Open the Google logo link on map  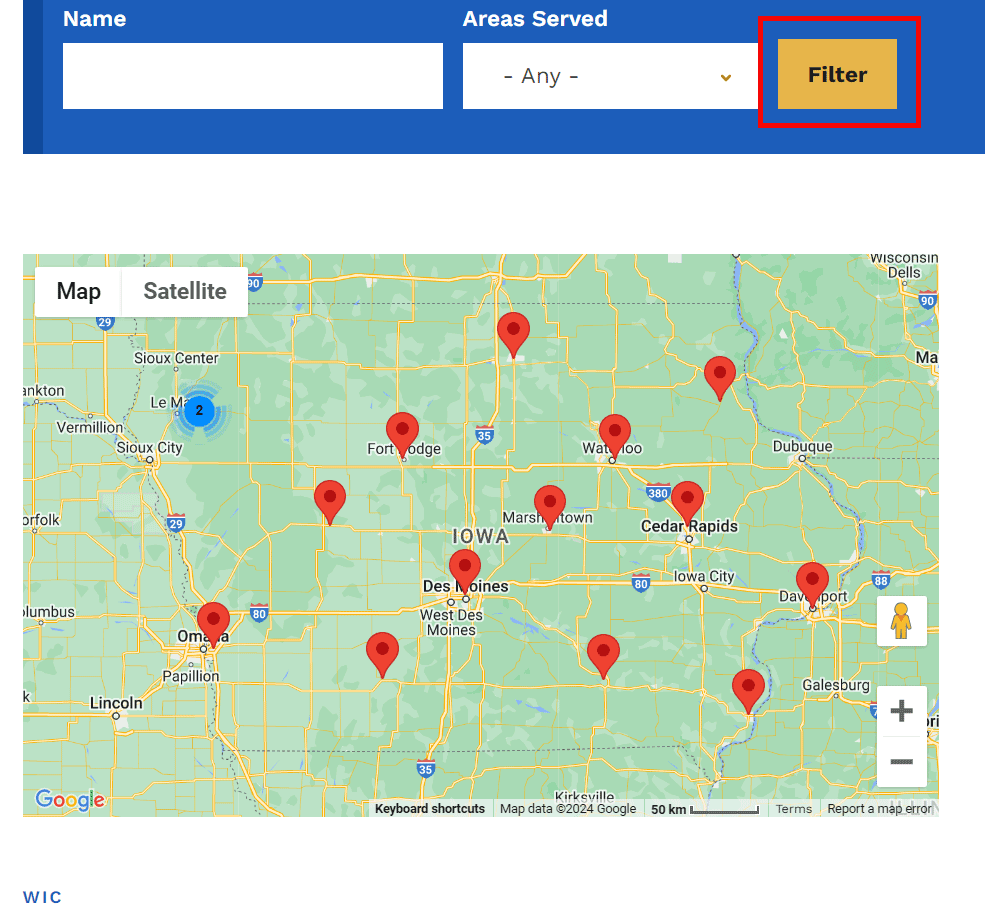coord(70,800)
